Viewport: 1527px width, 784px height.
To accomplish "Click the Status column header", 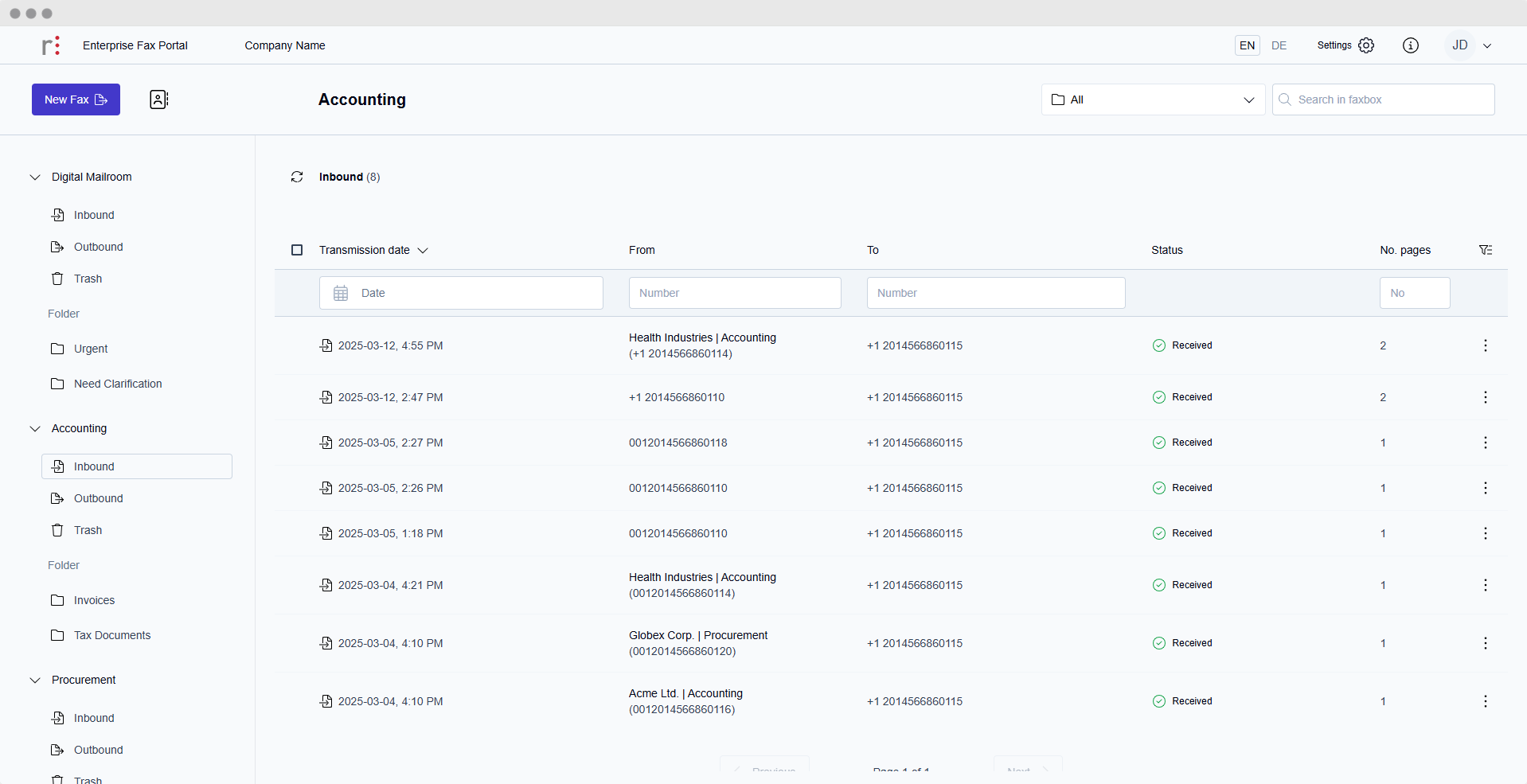I will (x=1167, y=250).
